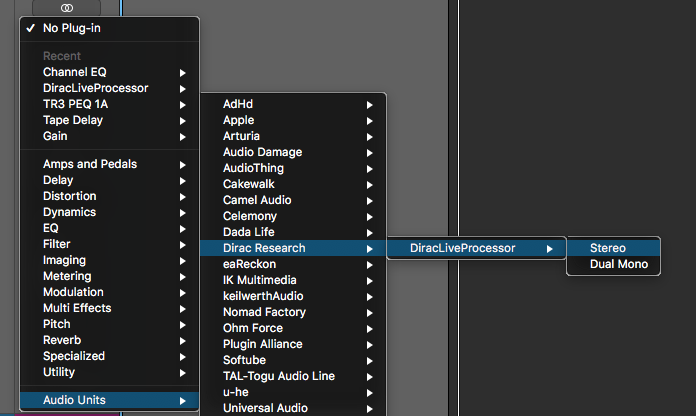Click the stereo link icon button
This screenshot has height=416, width=696.
click(x=67, y=7)
